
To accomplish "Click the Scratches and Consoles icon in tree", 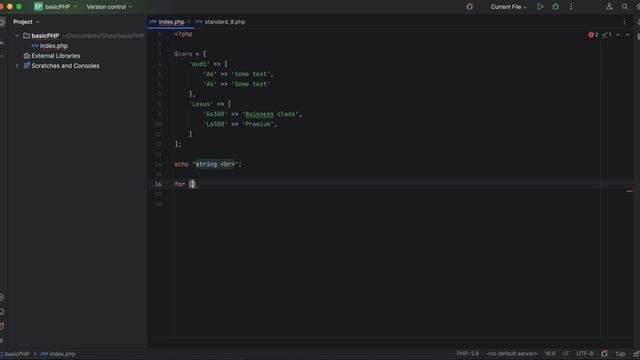I will tap(27, 66).
